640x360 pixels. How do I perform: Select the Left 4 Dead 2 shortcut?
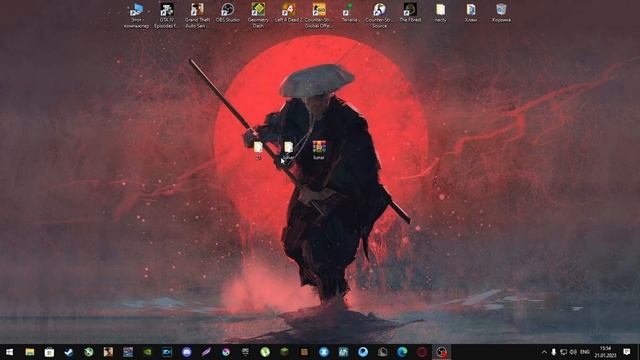tap(289, 13)
